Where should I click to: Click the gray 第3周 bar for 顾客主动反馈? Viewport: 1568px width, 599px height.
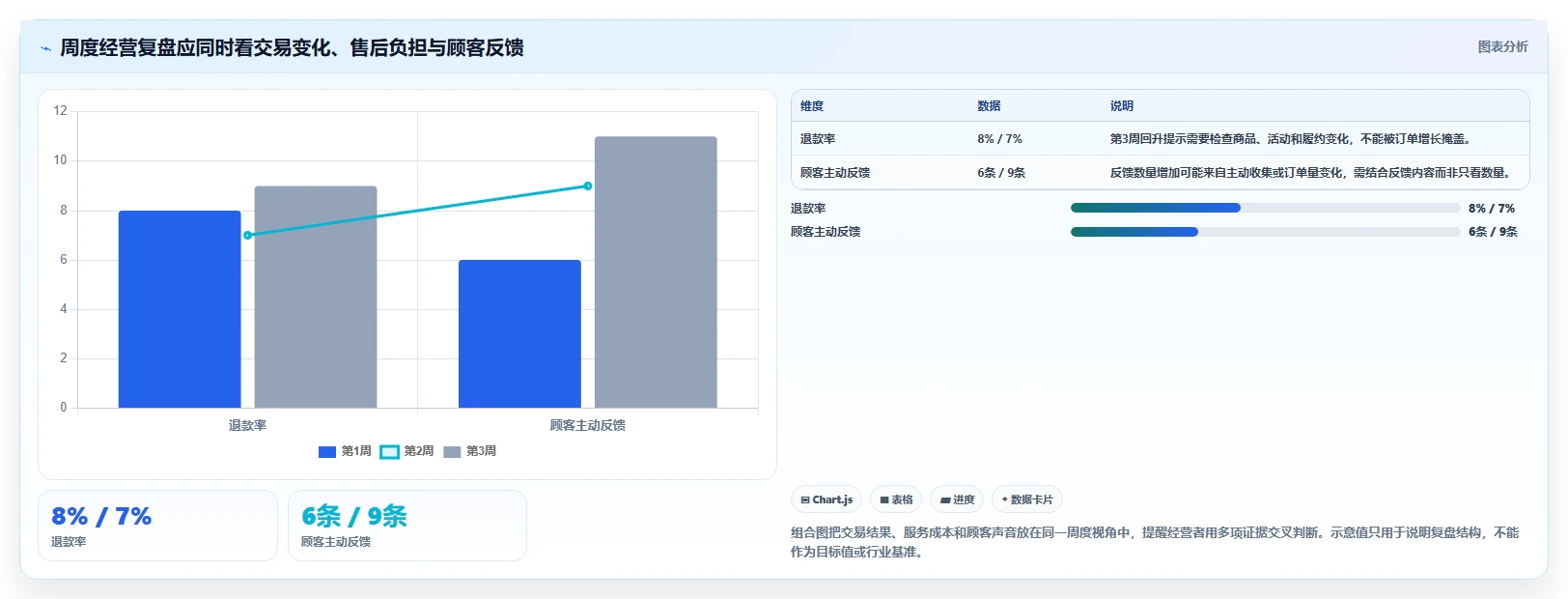tap(656, 272)
